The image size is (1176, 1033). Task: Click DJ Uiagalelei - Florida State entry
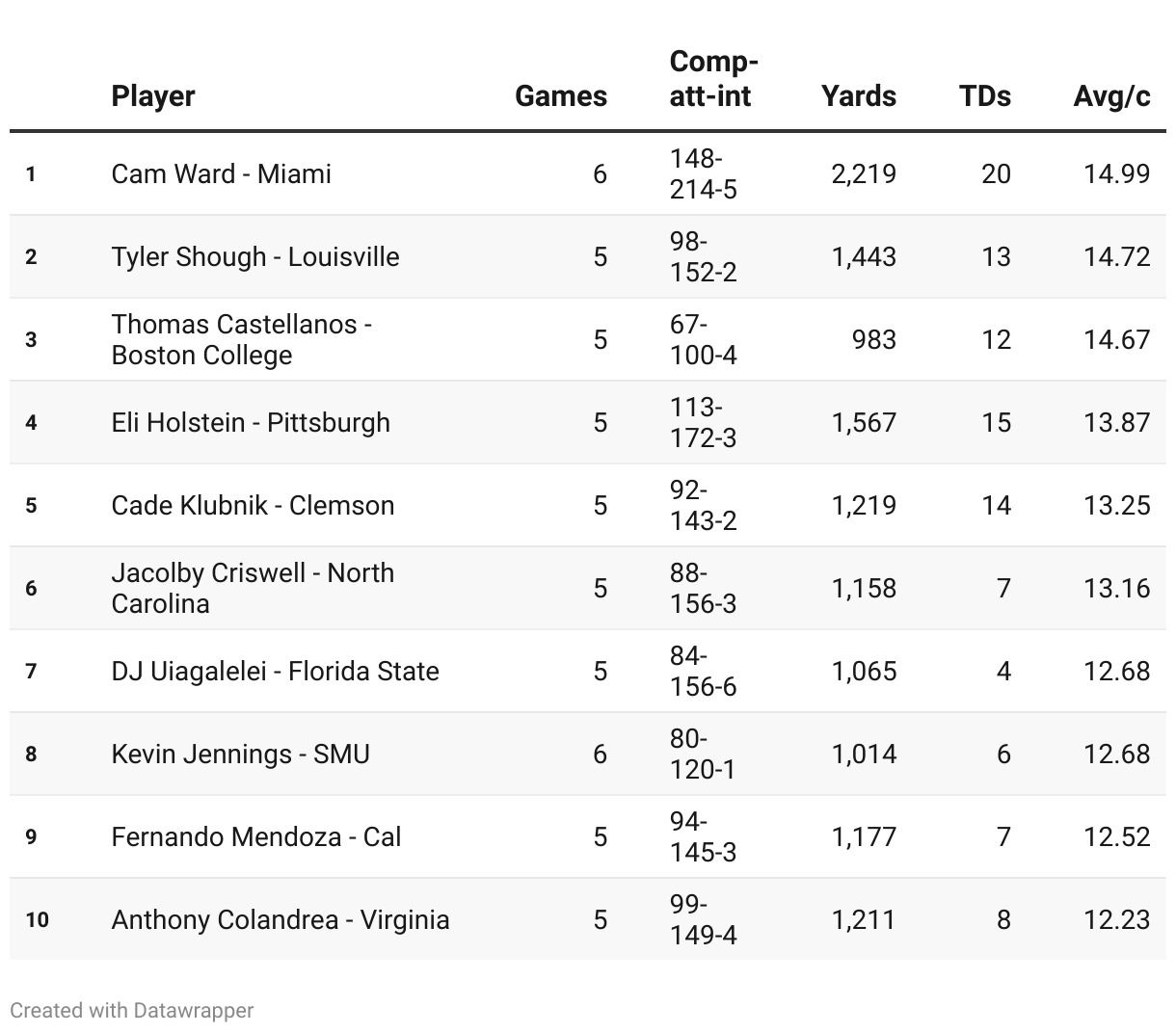pyautogui.click(x=275, y=671)
